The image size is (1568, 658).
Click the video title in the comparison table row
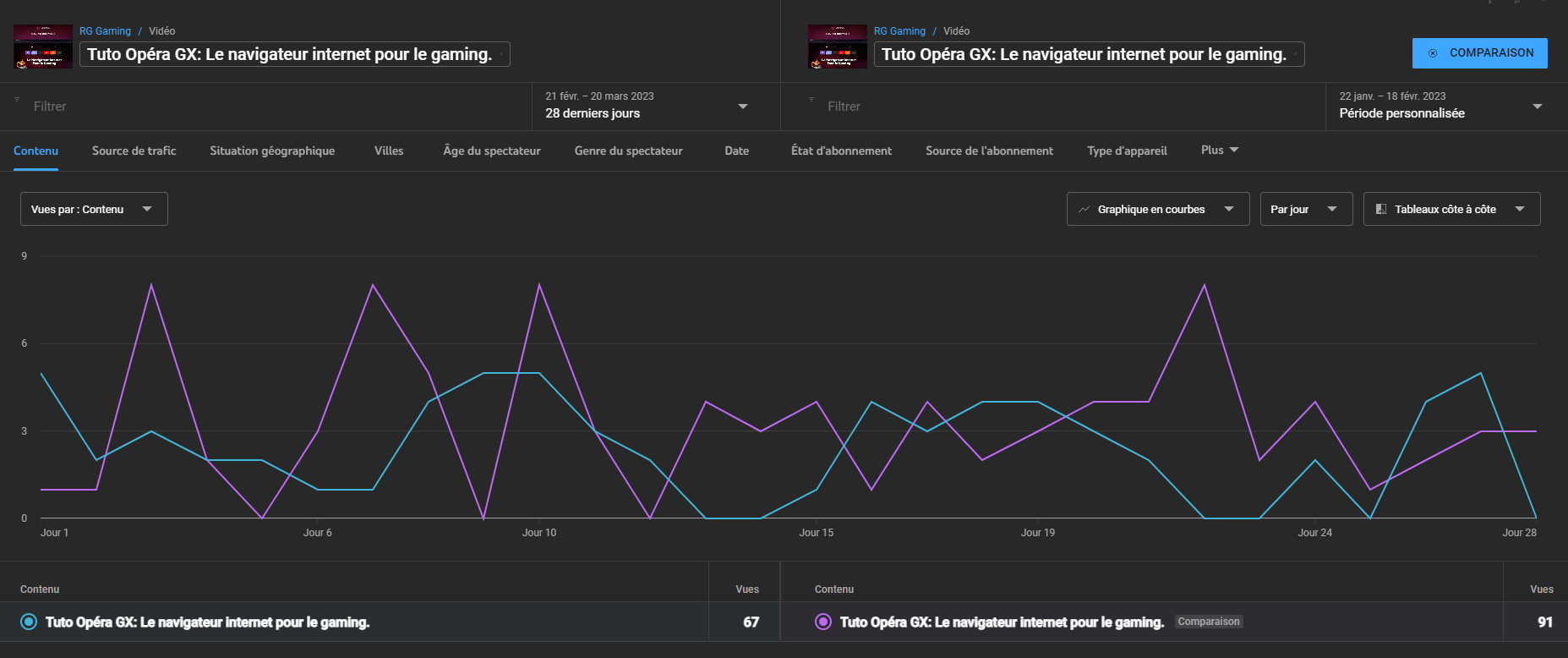(1002, 622)
